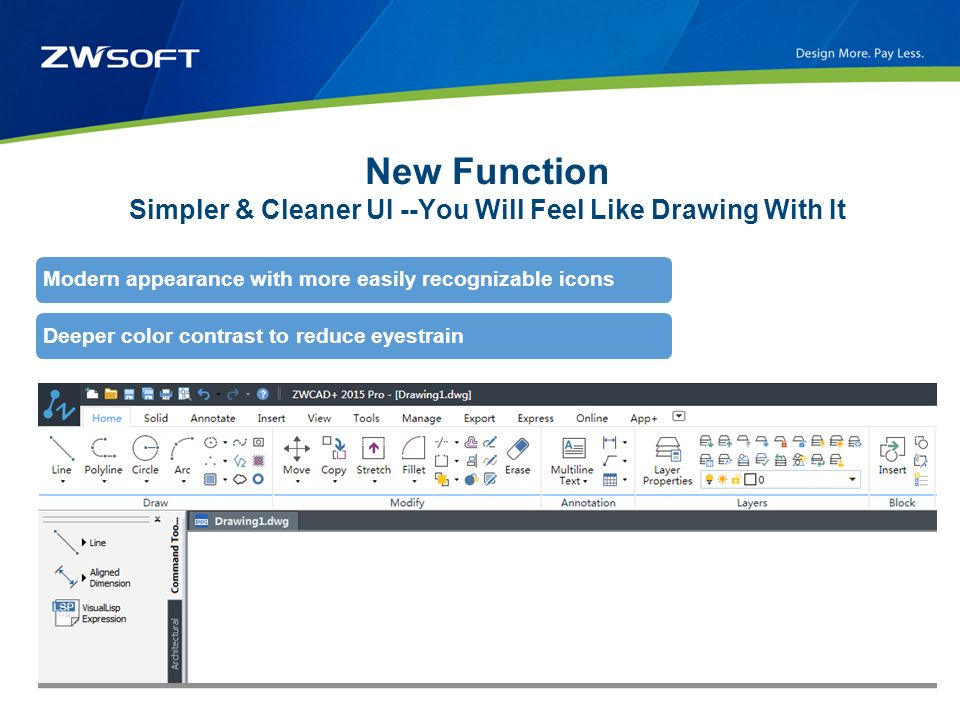Click the Undo arrow icon
The image size is (960, 720).
(204, 394)
